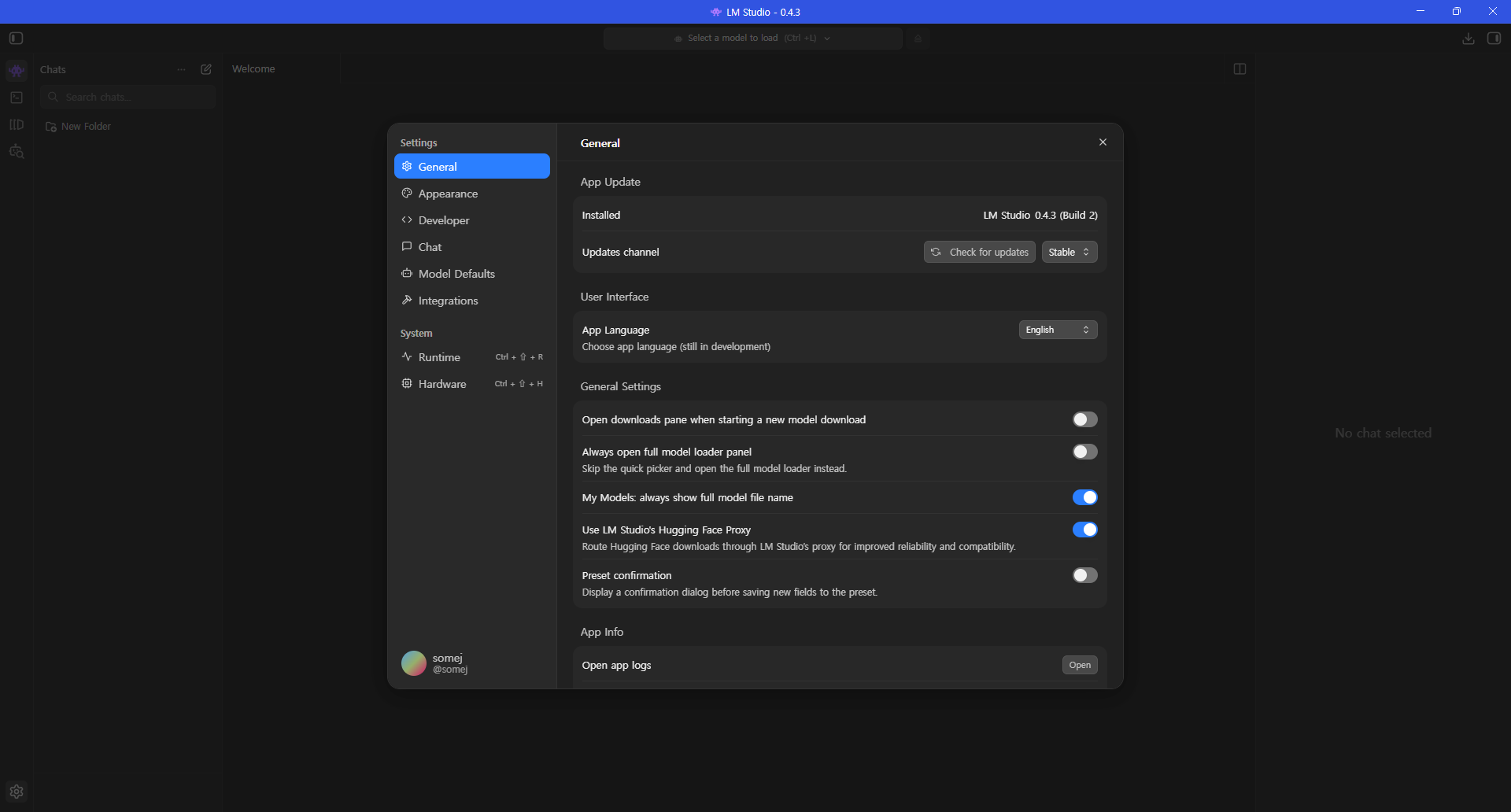Click Open button for app logs
The width and height of the screenshot is (1511, 812).
coord(1080,665)
